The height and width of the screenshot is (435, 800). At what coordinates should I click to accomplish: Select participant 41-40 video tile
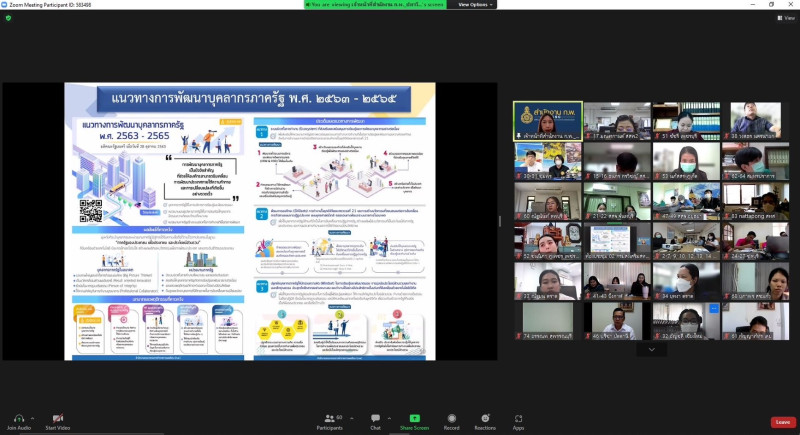[x=617, y=281]
